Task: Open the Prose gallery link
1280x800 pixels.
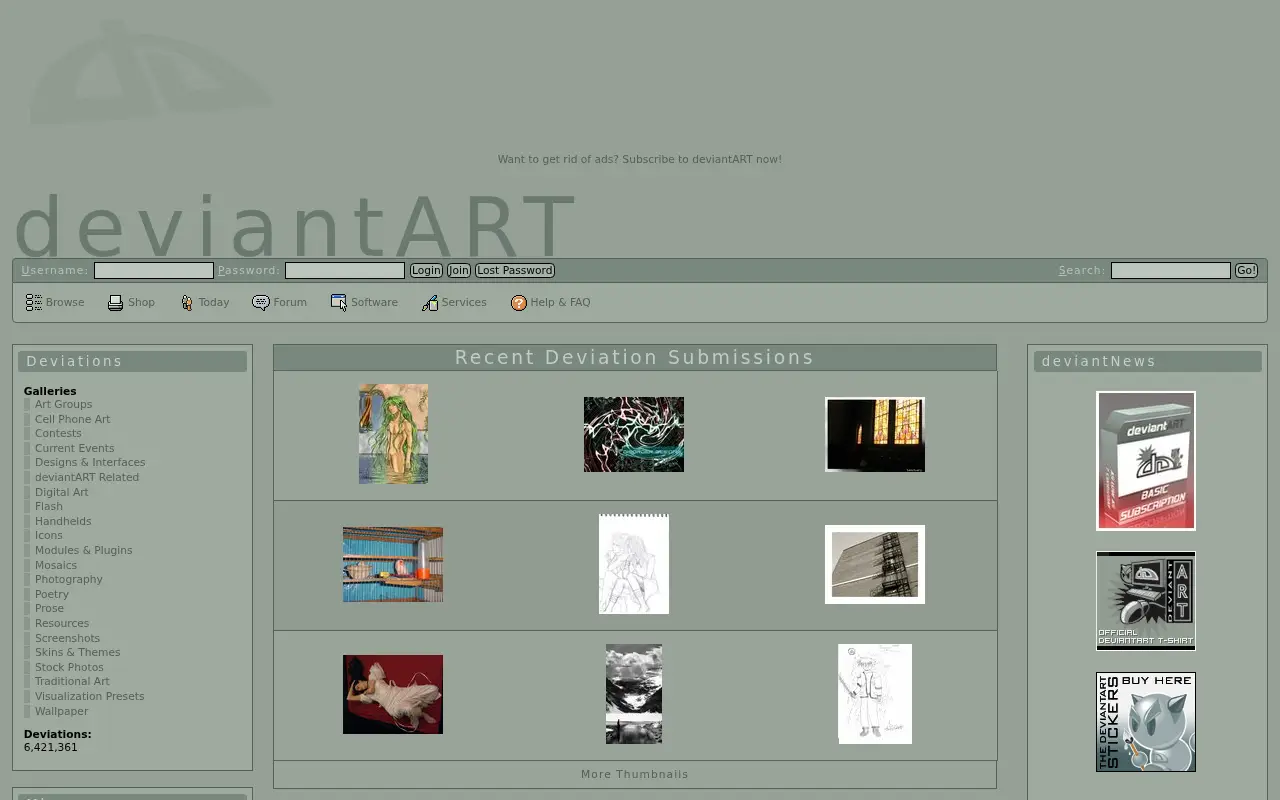Action: [x=49, y=608]
